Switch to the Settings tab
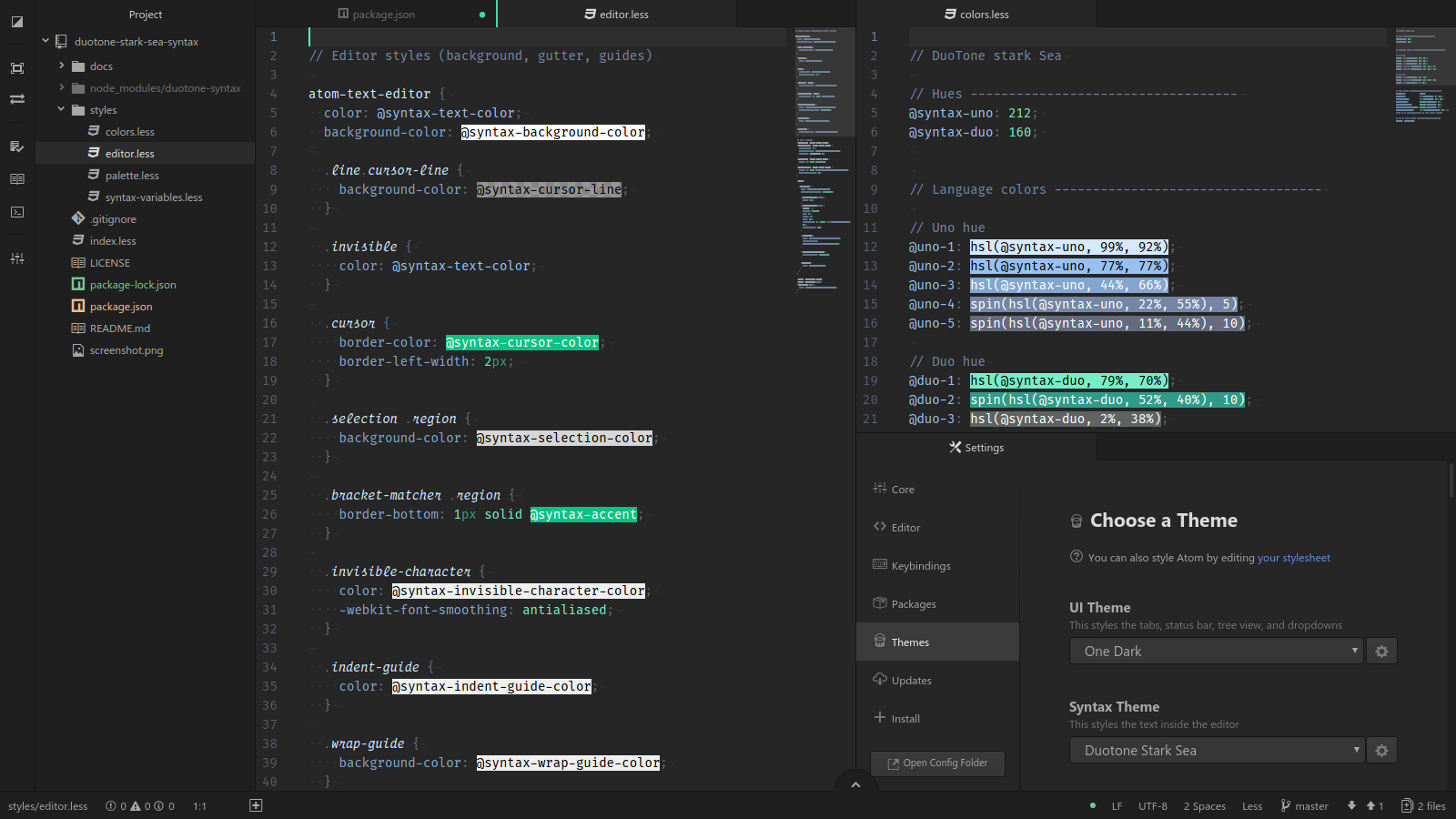Screen dimensions: 1456x819 point(976,447)
